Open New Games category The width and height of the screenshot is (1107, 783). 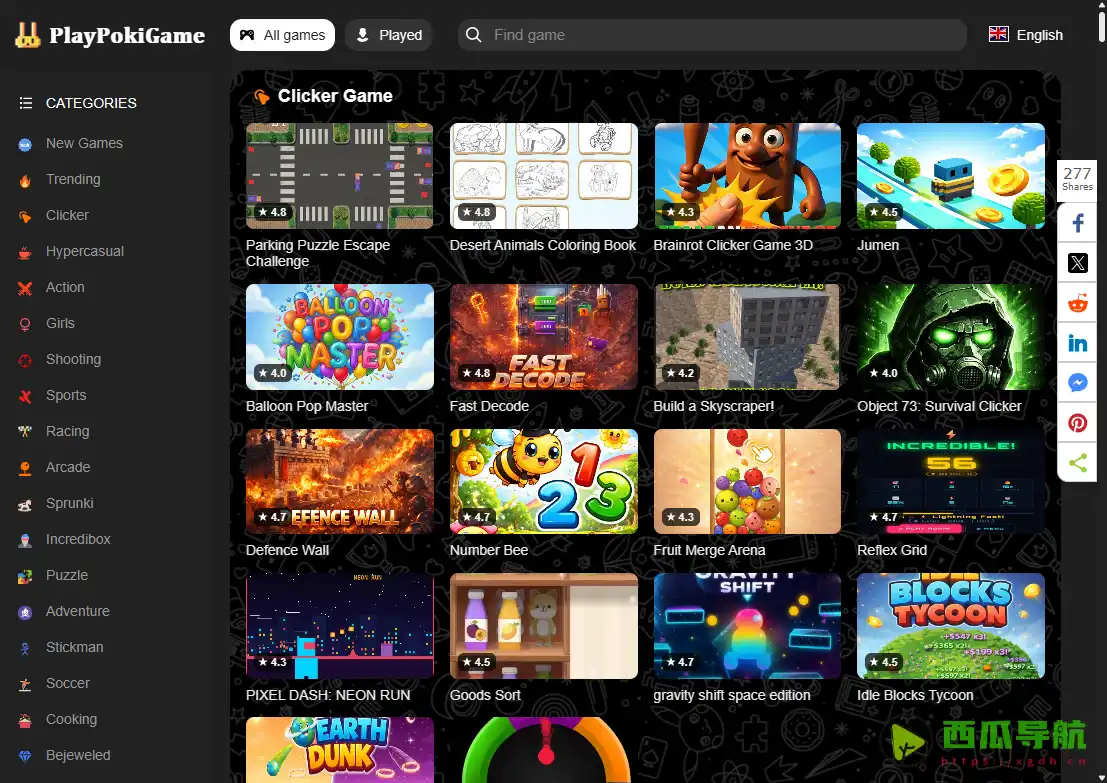click(x=84, y=143)
